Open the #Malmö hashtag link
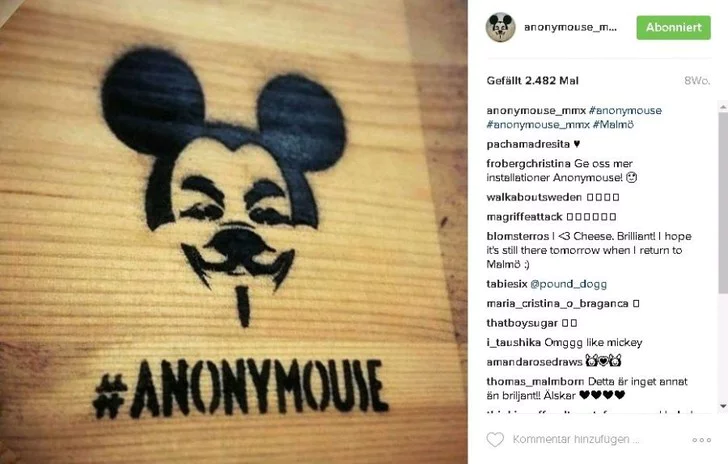The height and width of the screenshot is (464, 728). [x=613, y=124]
